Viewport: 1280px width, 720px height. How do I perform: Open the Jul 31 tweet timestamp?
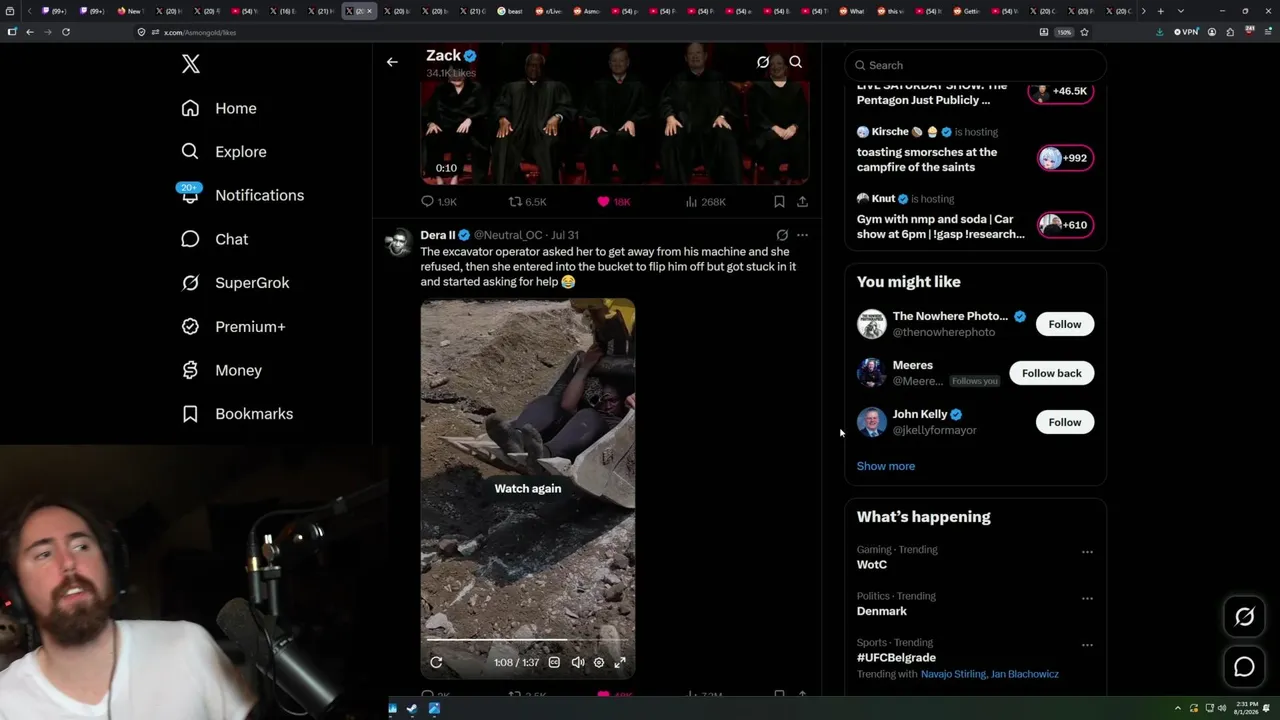tap(565, 235)
